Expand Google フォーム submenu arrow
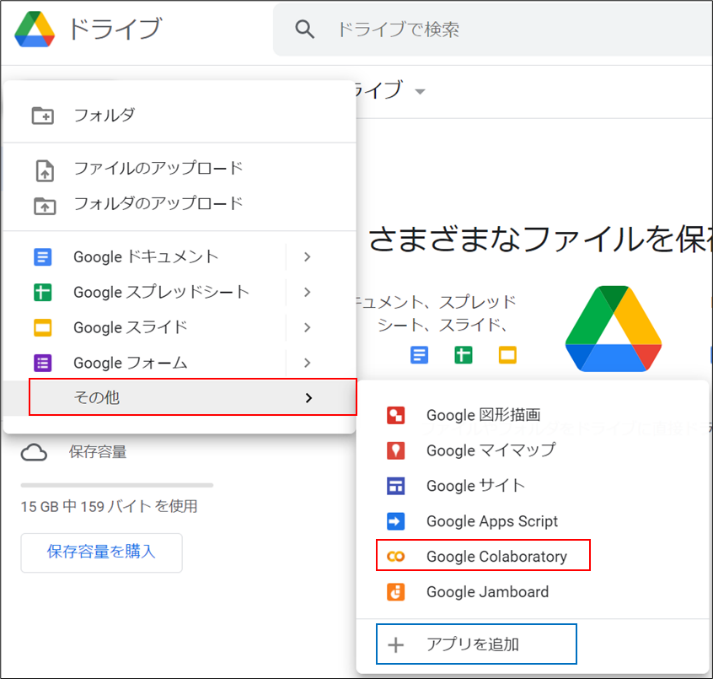This screenshot has width=713, height=679. click(307, 363)
